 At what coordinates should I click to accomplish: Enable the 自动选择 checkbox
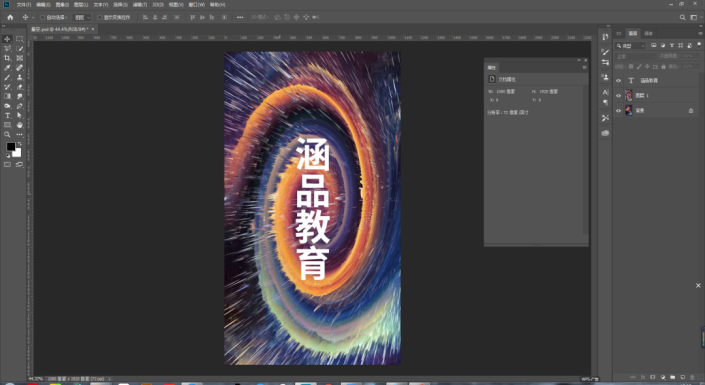(x=42, y=18)
